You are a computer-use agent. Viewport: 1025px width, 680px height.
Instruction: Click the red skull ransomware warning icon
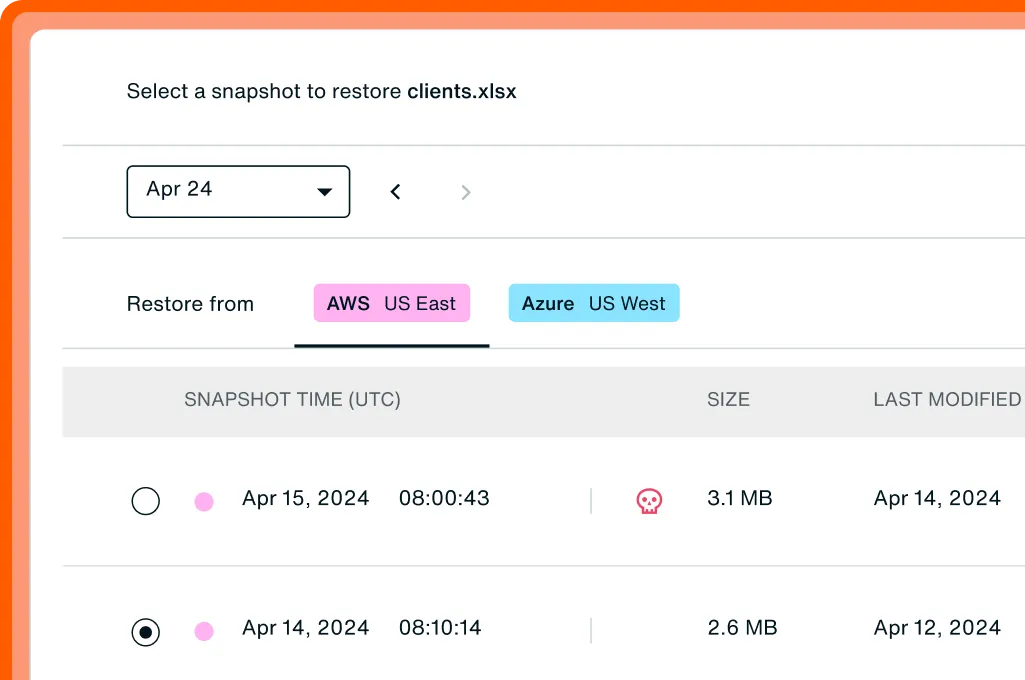[x=649, y=501]
